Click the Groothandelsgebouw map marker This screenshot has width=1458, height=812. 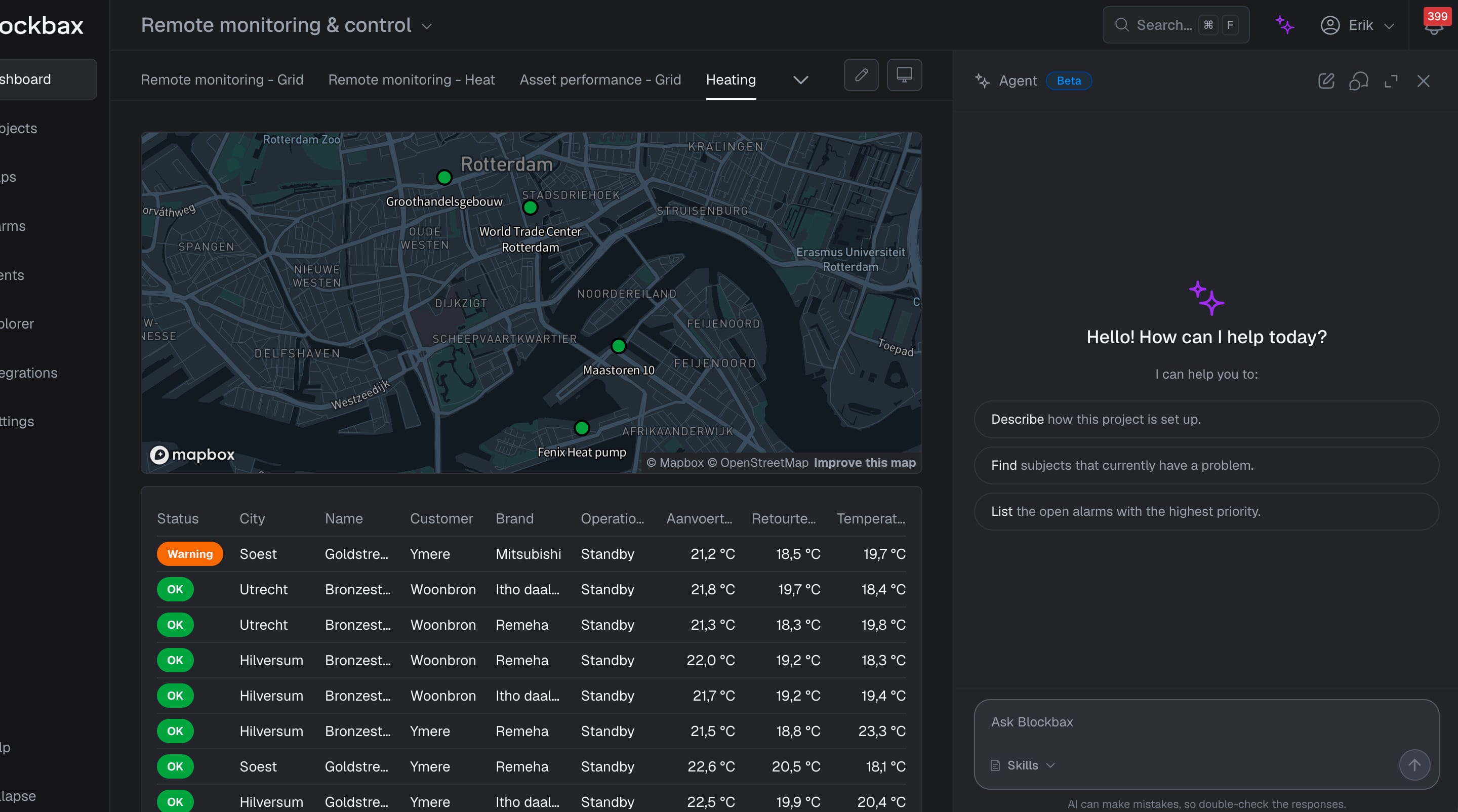click(444, 178)
